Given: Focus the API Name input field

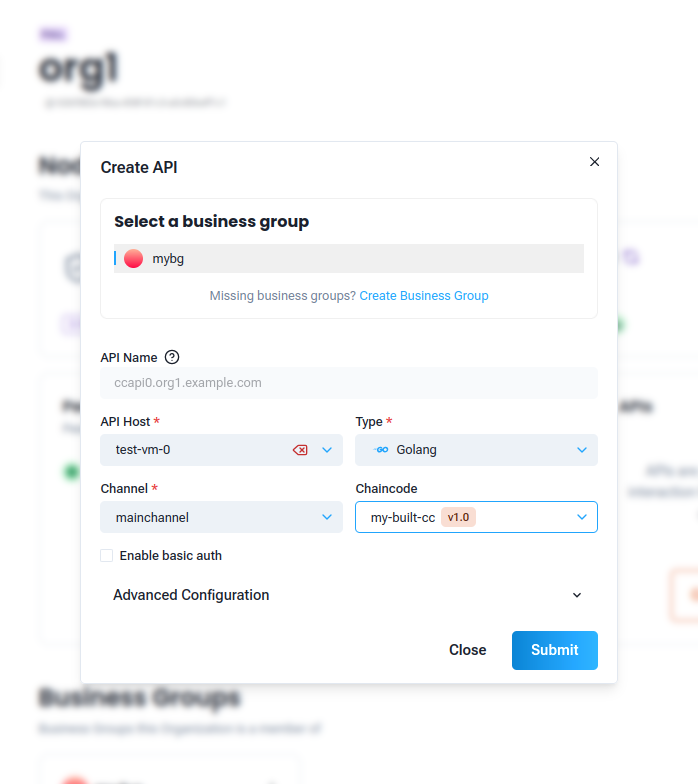Looking at the screenshot, I should (x=349, y=383).
